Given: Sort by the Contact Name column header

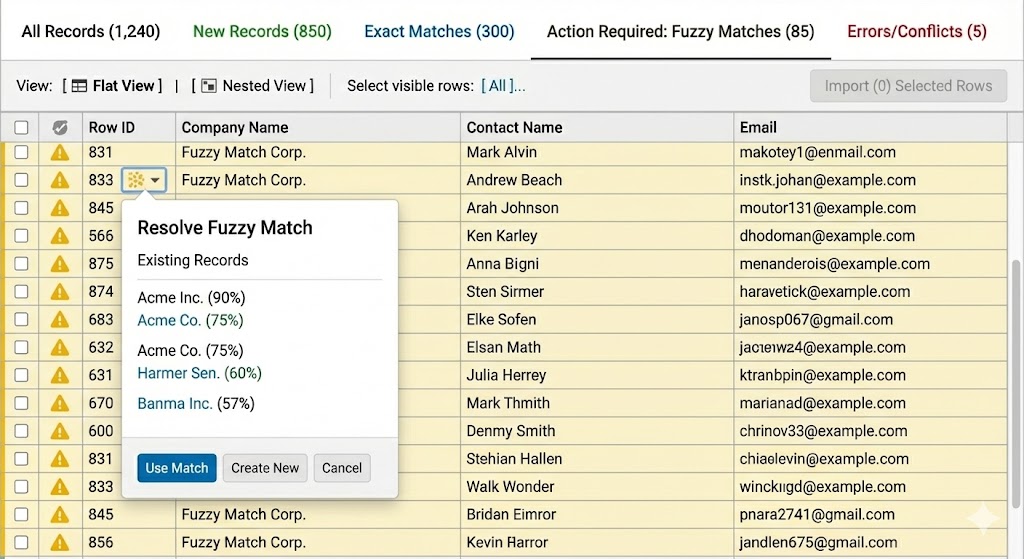Looking at the screenshot, I should point(514,128).
